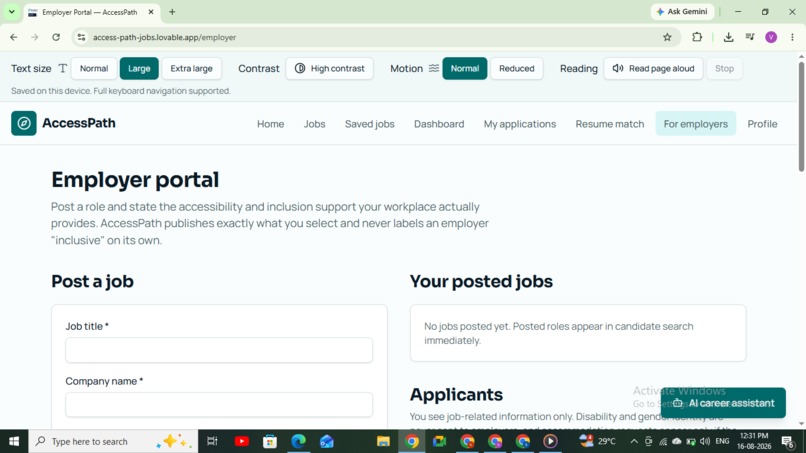The height and width of the screenshot is (453, 806).
Task: Start Read page aloud
Action: click(653, 68)
